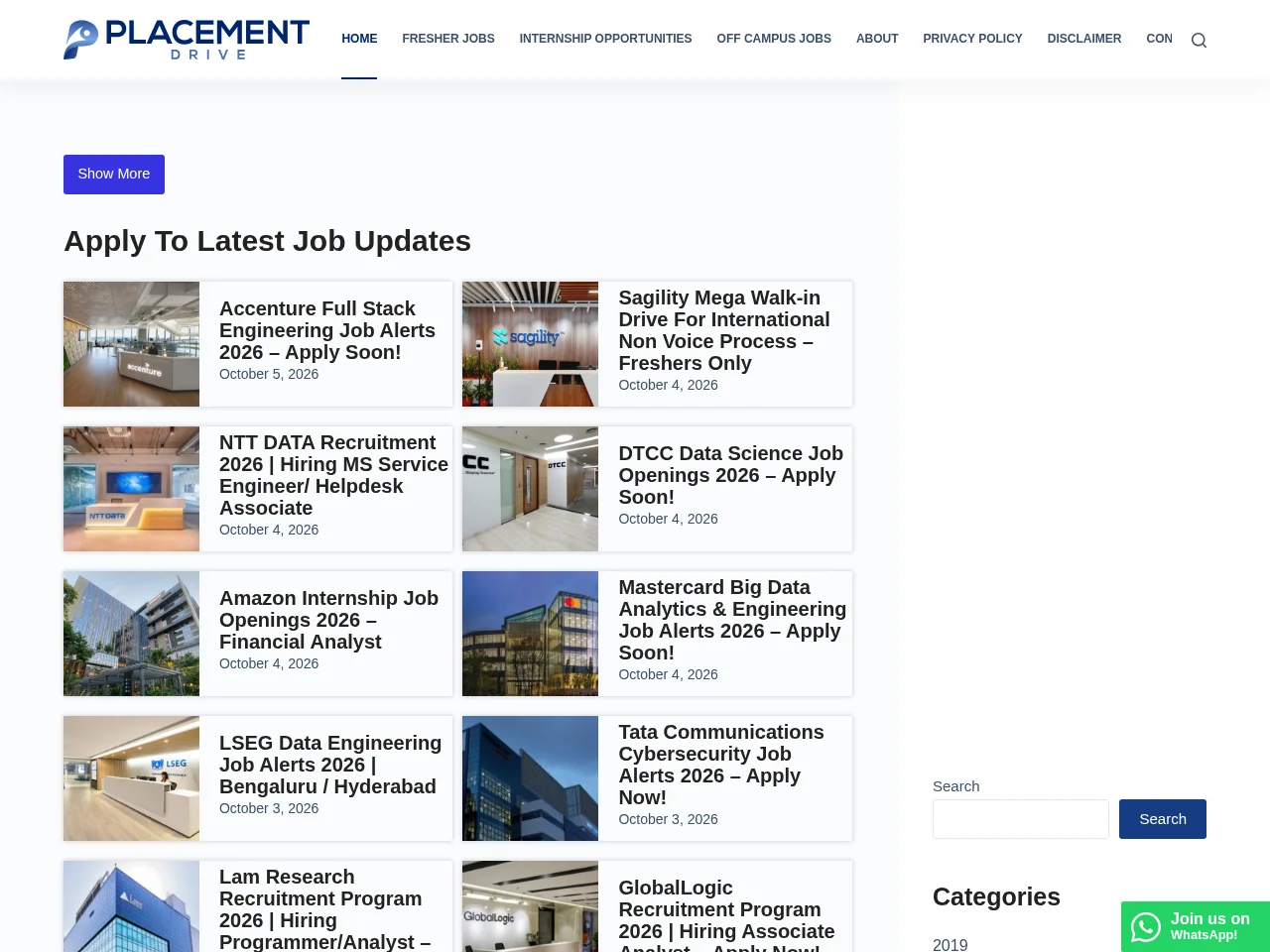
Task: Open the header search icon
Action: click(x=1199, y=40)
